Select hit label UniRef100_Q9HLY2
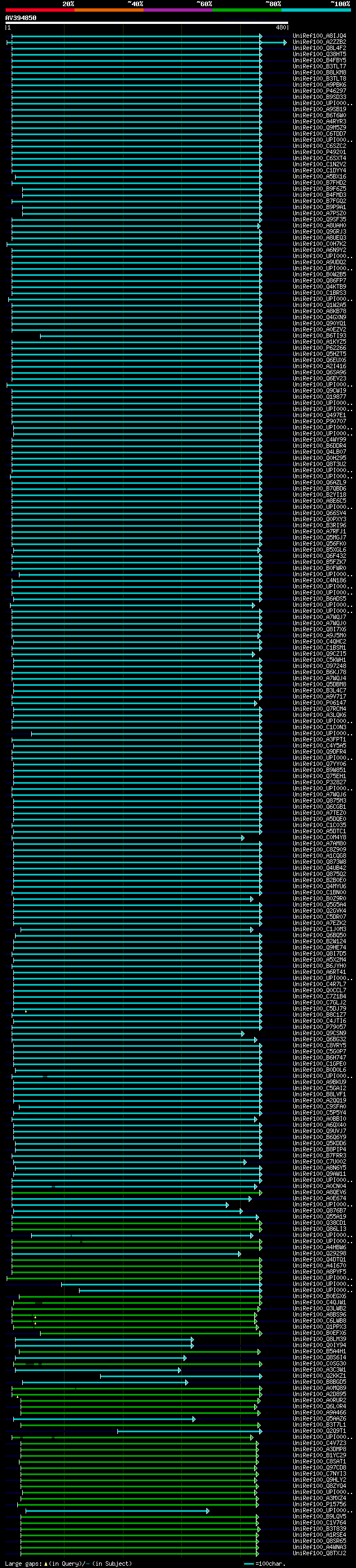Image resolution: width=356 pixels, height=1568 pixels. 319,1480
